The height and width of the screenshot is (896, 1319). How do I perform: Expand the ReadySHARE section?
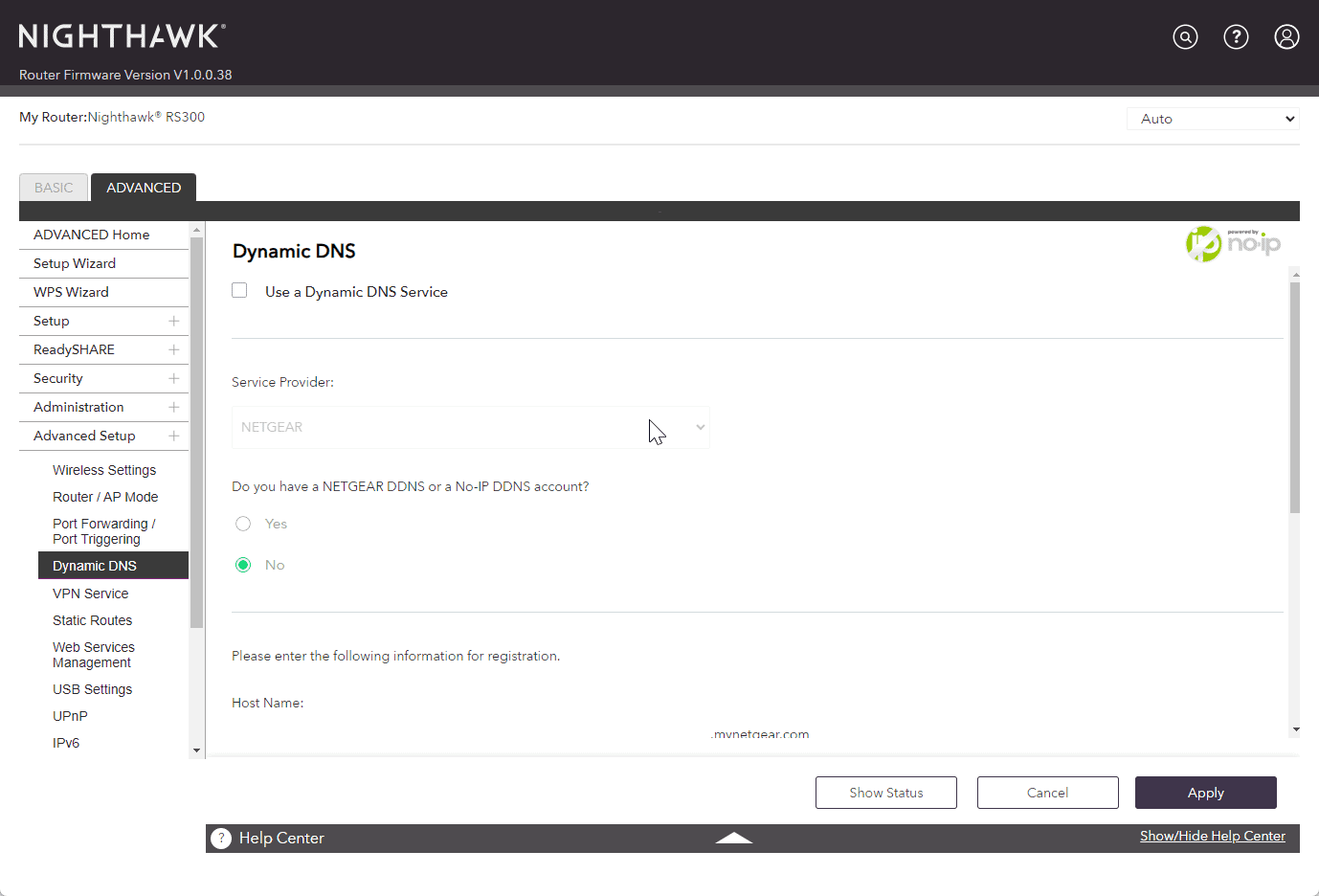coord(173,350)
